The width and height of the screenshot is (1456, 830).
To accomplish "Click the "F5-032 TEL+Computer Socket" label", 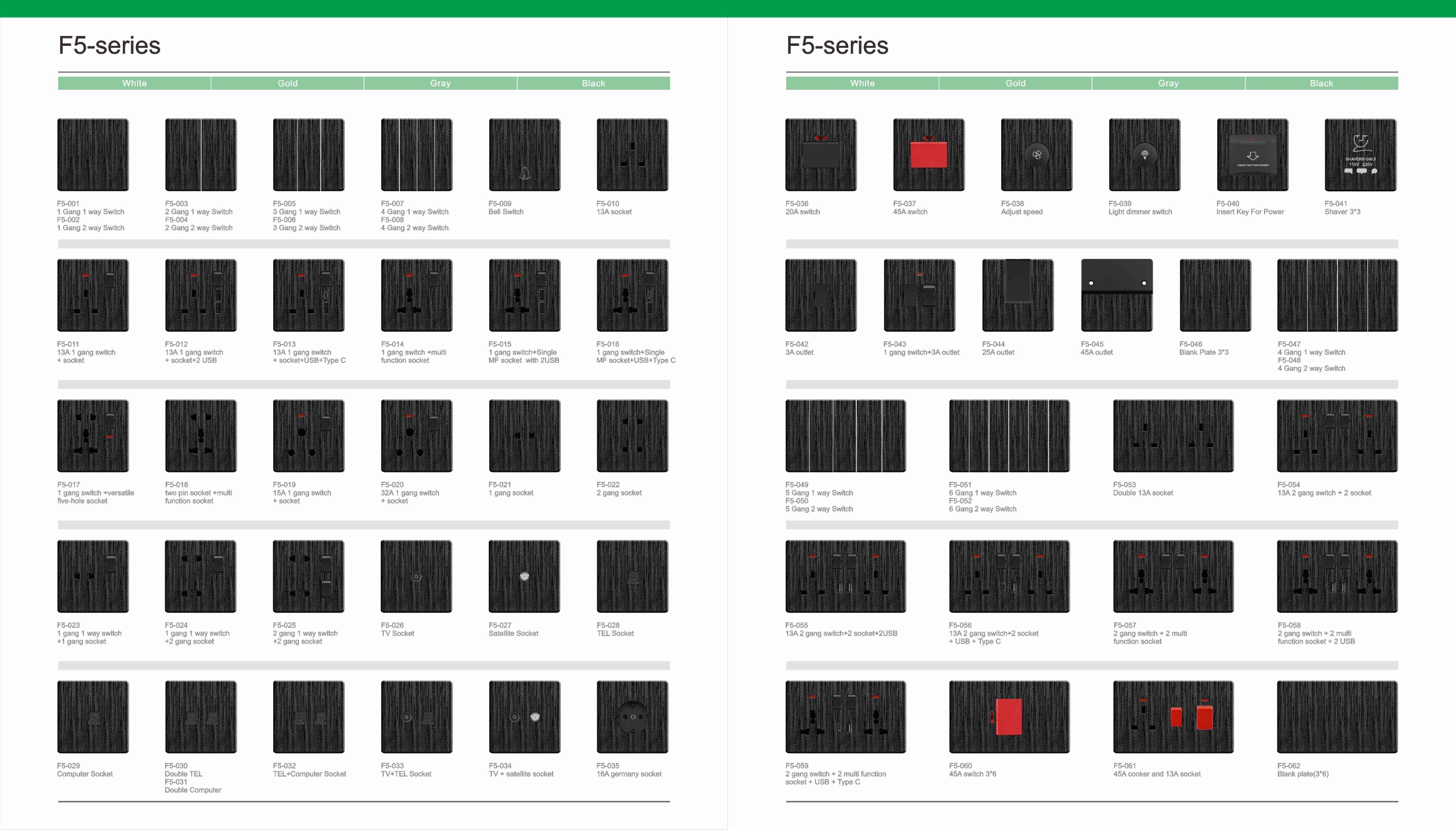I will point(309,770).
